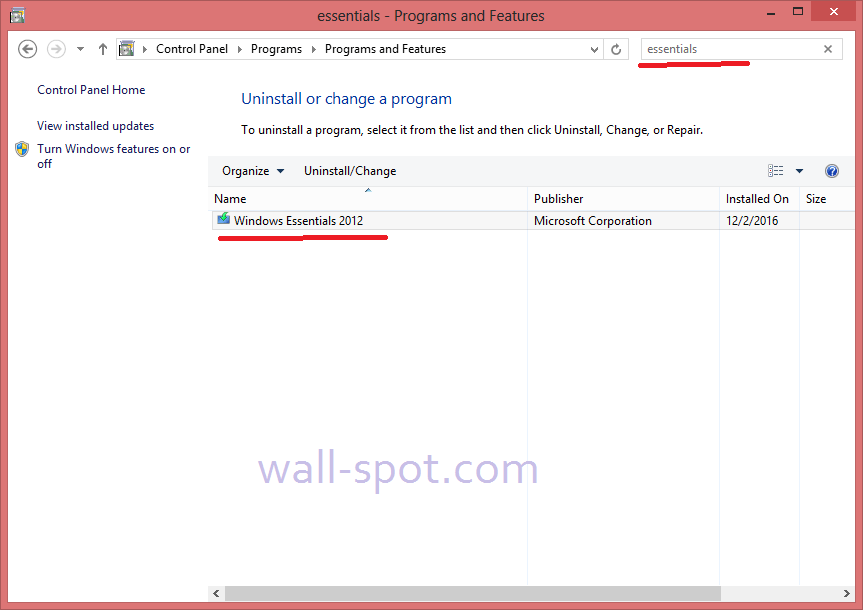Click the horizontal scrollbar thumb
This screenshot has height=610, width=863.
(x=473, y=593)
